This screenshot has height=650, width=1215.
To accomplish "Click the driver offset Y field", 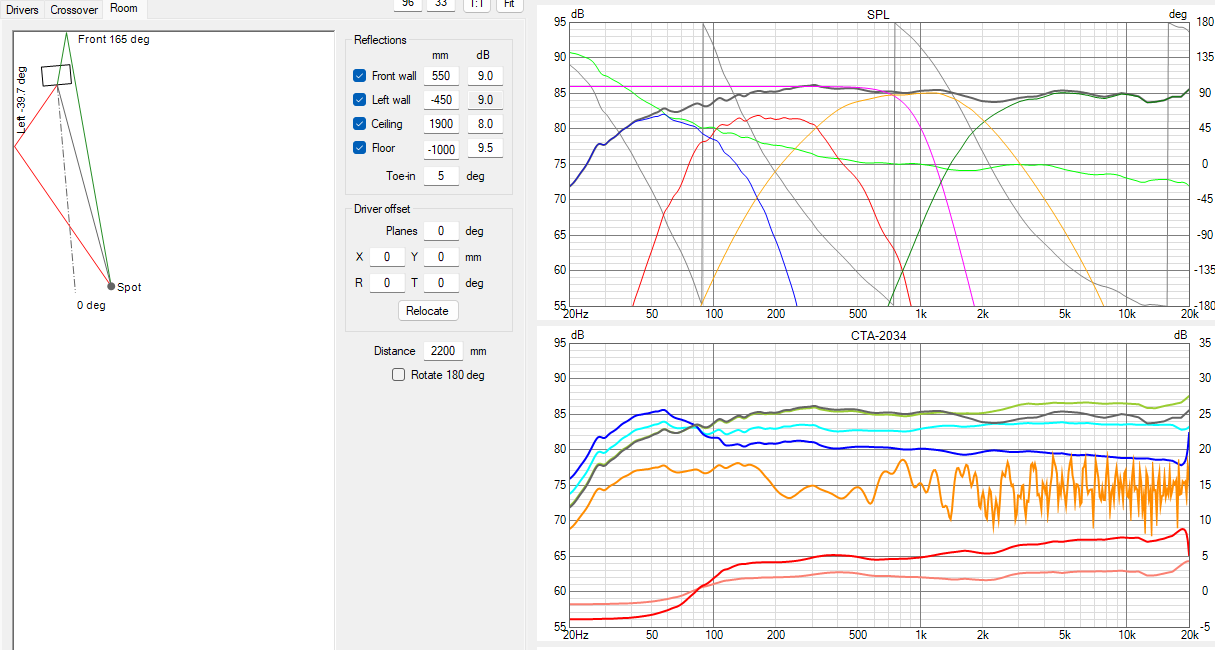I will click(441, 257).
